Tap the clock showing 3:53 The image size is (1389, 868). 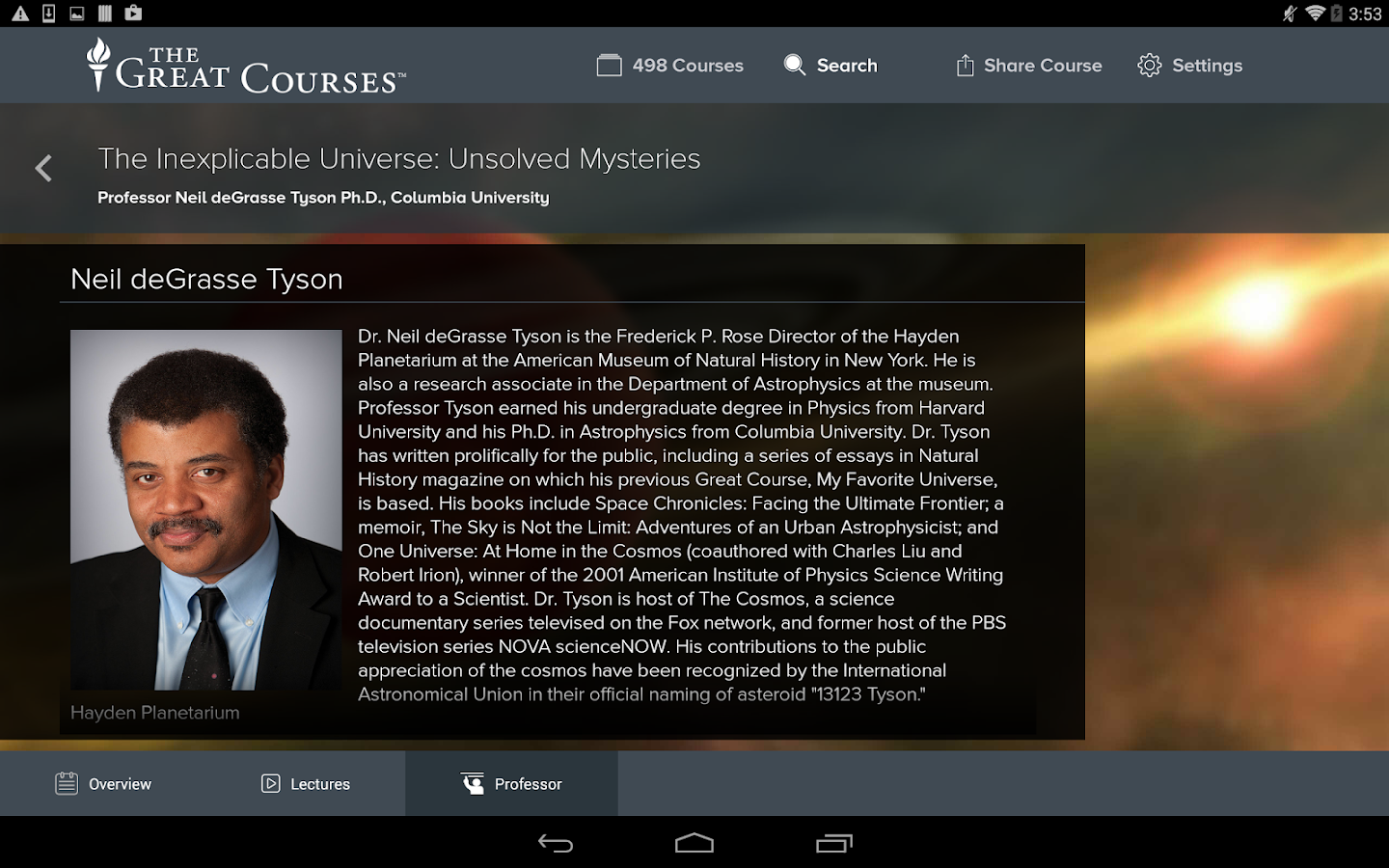click(1365, 14)
